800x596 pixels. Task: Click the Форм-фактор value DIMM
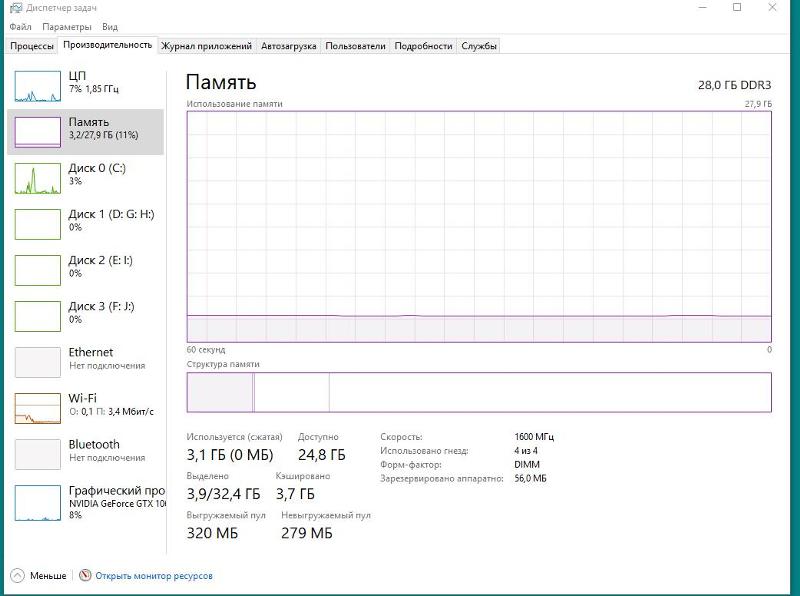point(527,464)
